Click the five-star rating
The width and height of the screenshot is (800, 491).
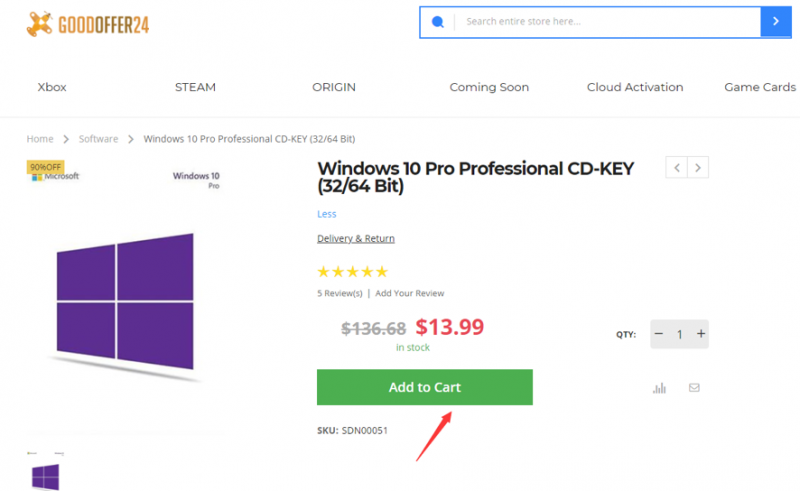pyautogui.click(x=352, y=271)
